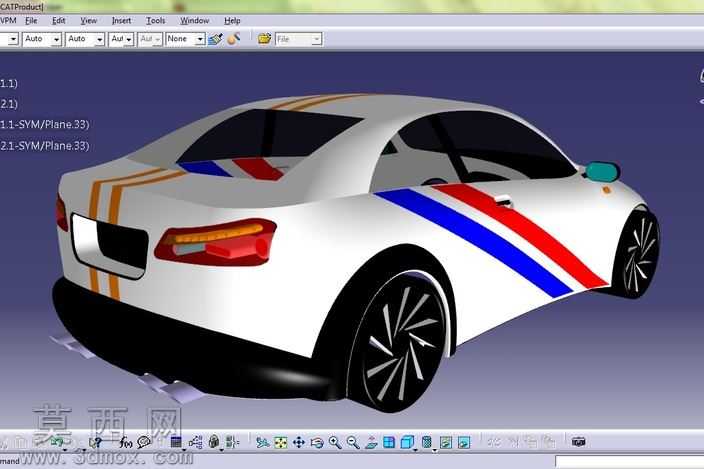Activate the Fly mode airplane icon
The height and width of the screenshot is (469, 704).
(x=263, y=443)
